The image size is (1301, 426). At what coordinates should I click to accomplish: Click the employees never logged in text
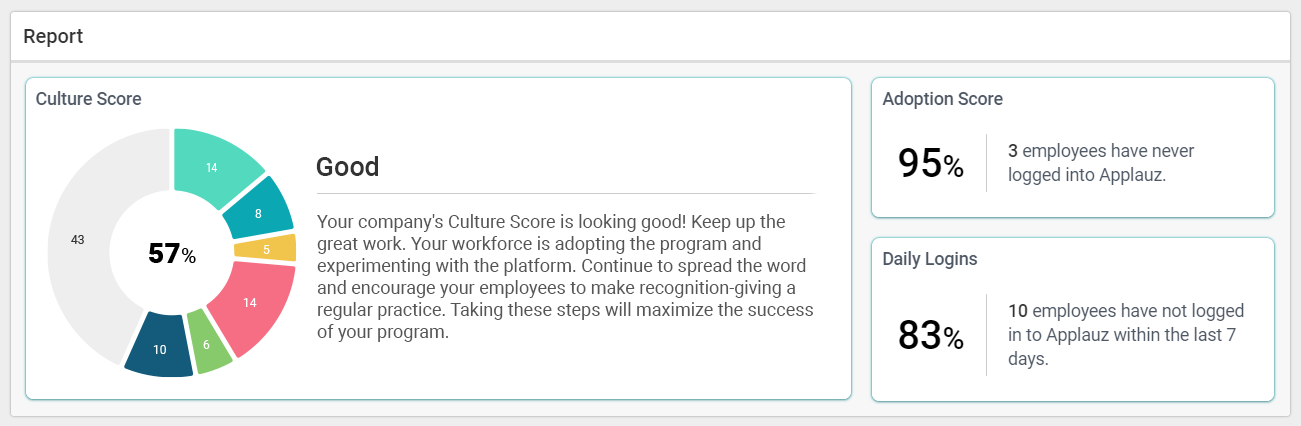[x=1100, y=163]
